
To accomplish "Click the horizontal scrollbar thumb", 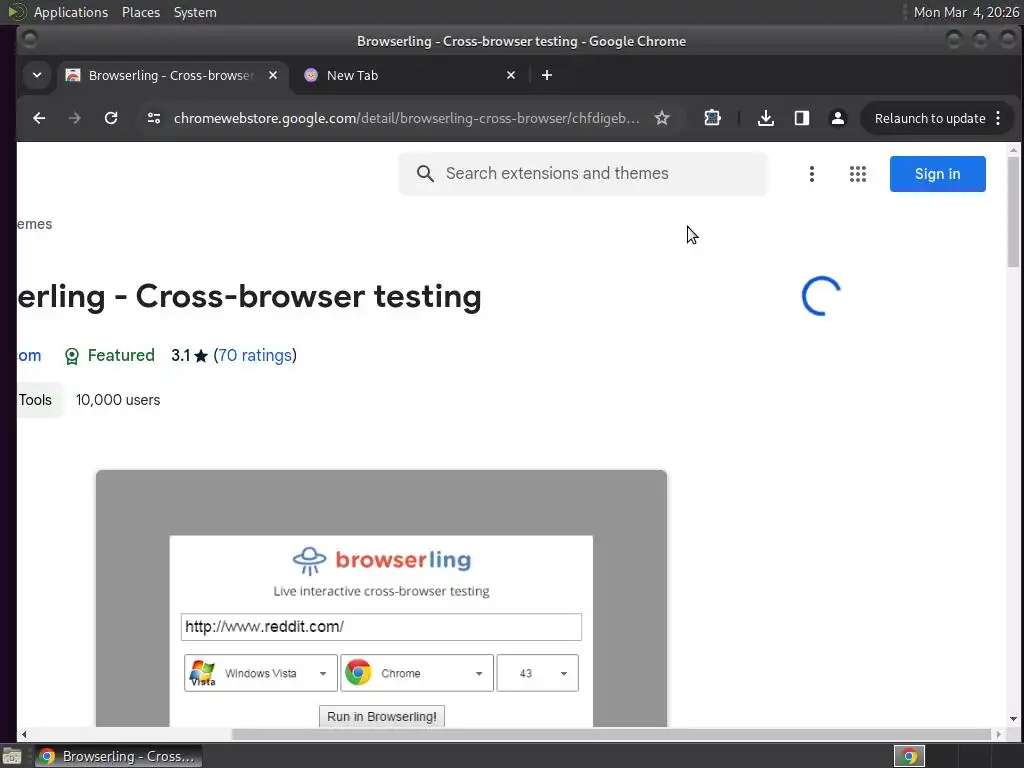I will (612, 735).
